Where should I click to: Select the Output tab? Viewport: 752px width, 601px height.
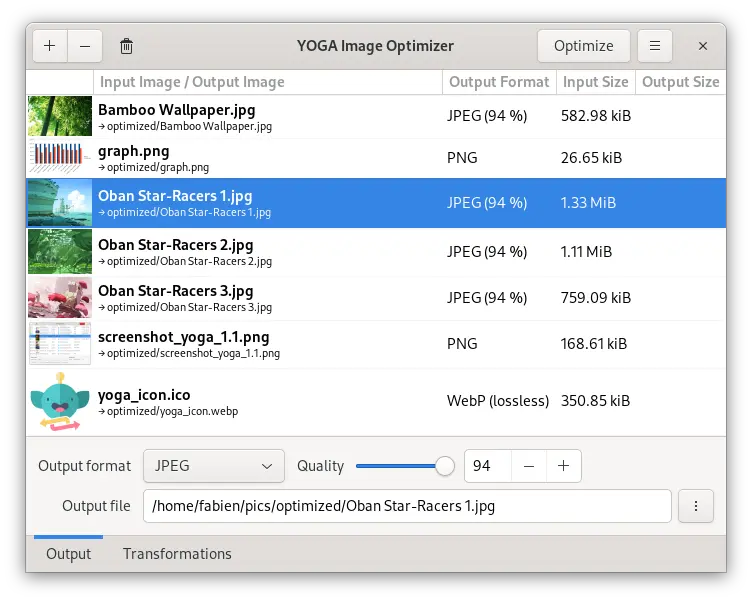68,554
